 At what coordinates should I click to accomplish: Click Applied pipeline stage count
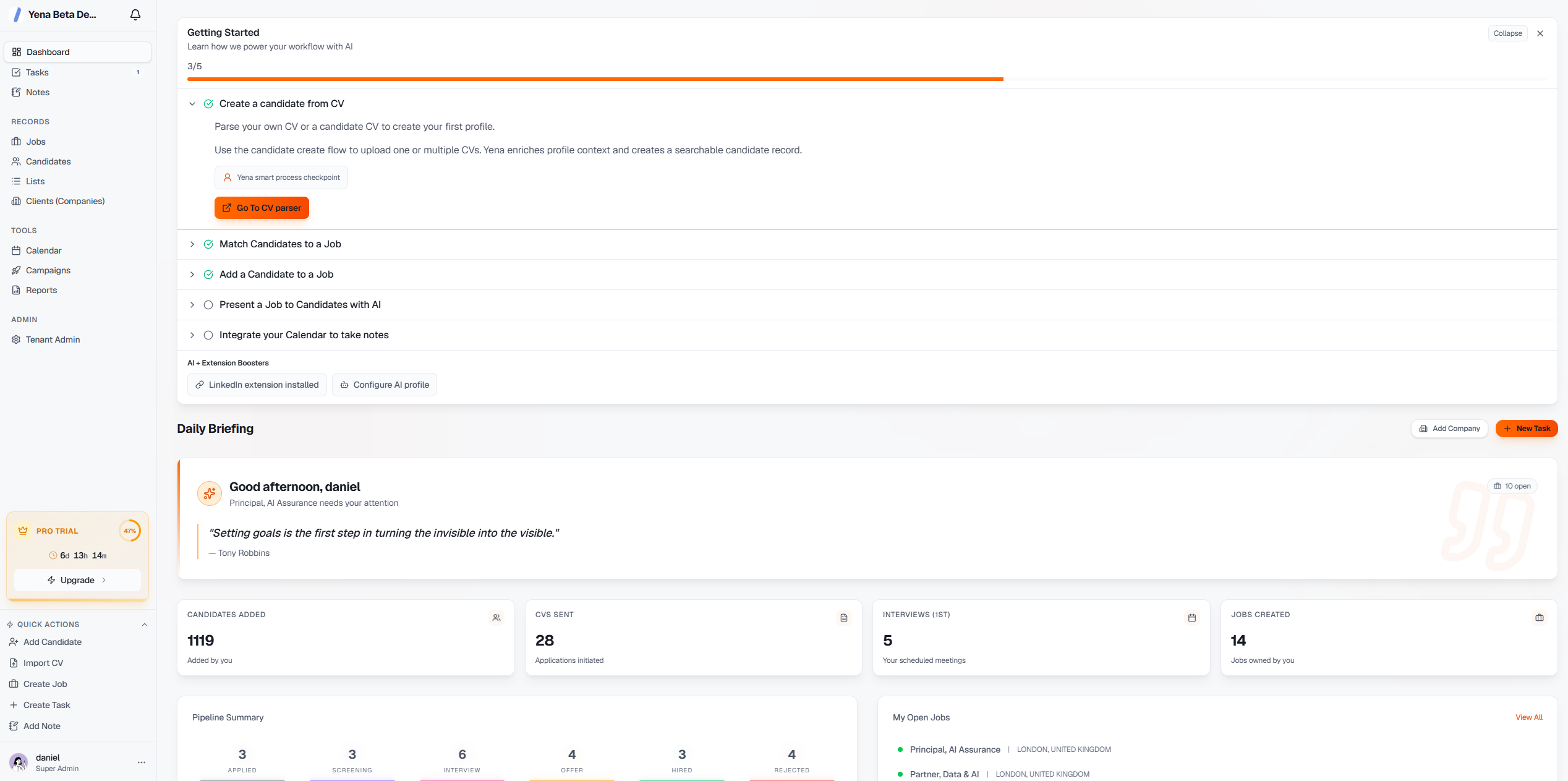pyautogui.click(x=242, y=754)
